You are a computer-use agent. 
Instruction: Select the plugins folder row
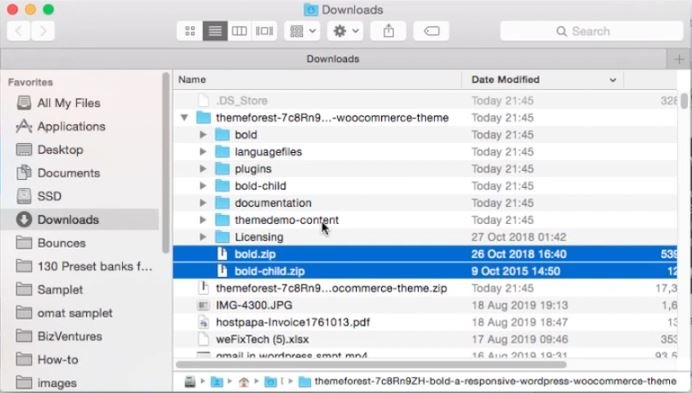[x=425, y=169]
